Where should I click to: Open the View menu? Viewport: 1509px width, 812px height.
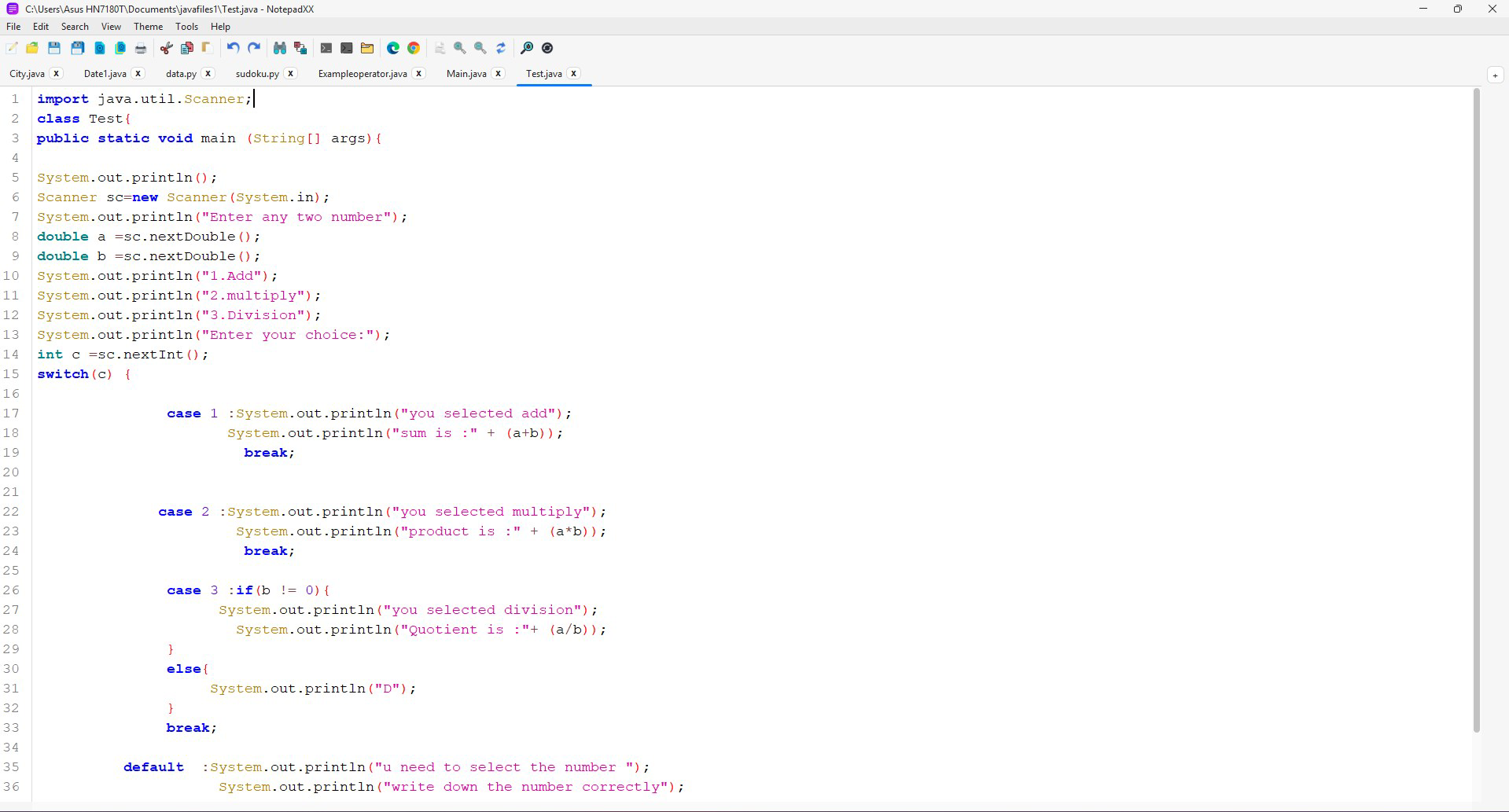111,26
